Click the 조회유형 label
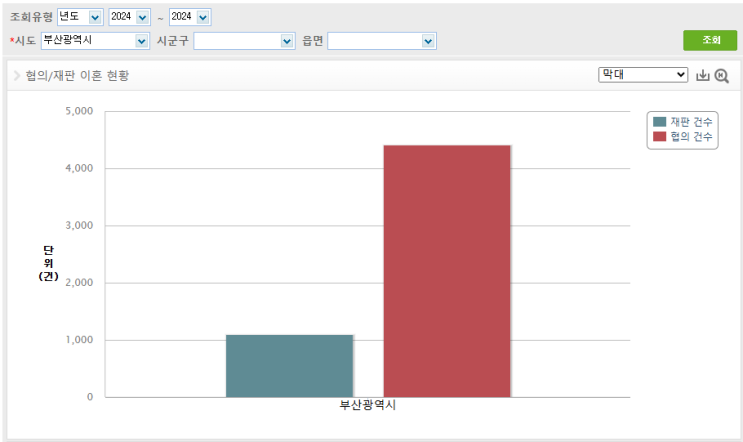Image resolution: width=743 pixels, height=442 pixels. [31, 17]
